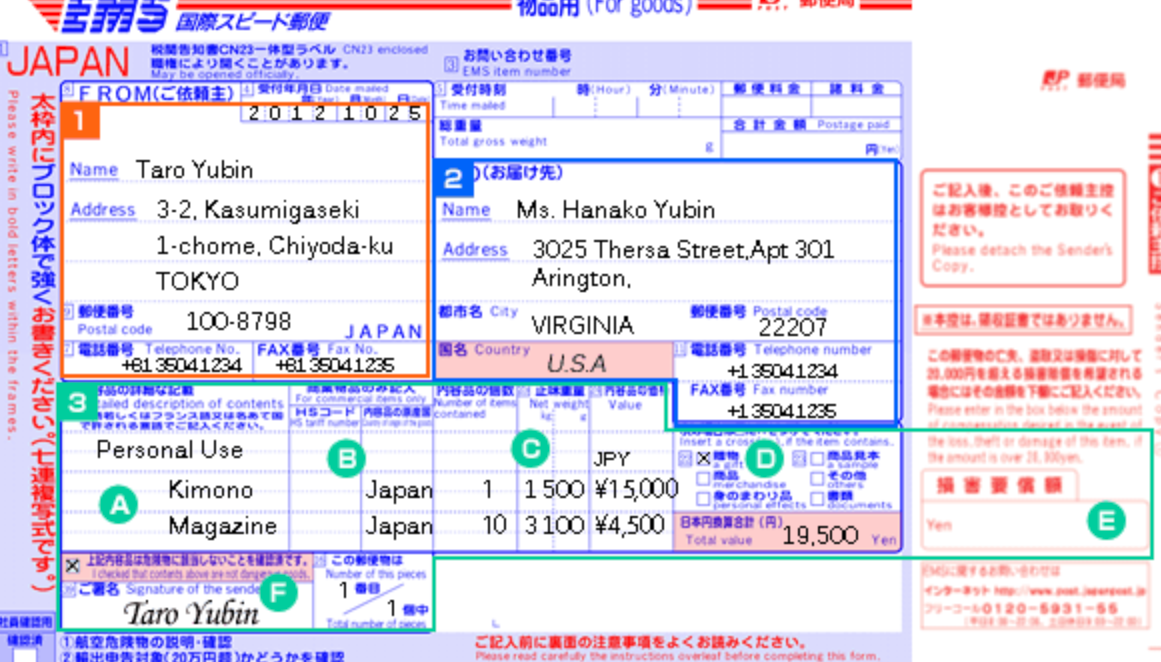Tick the 'others' checkbox

(817, 479)
